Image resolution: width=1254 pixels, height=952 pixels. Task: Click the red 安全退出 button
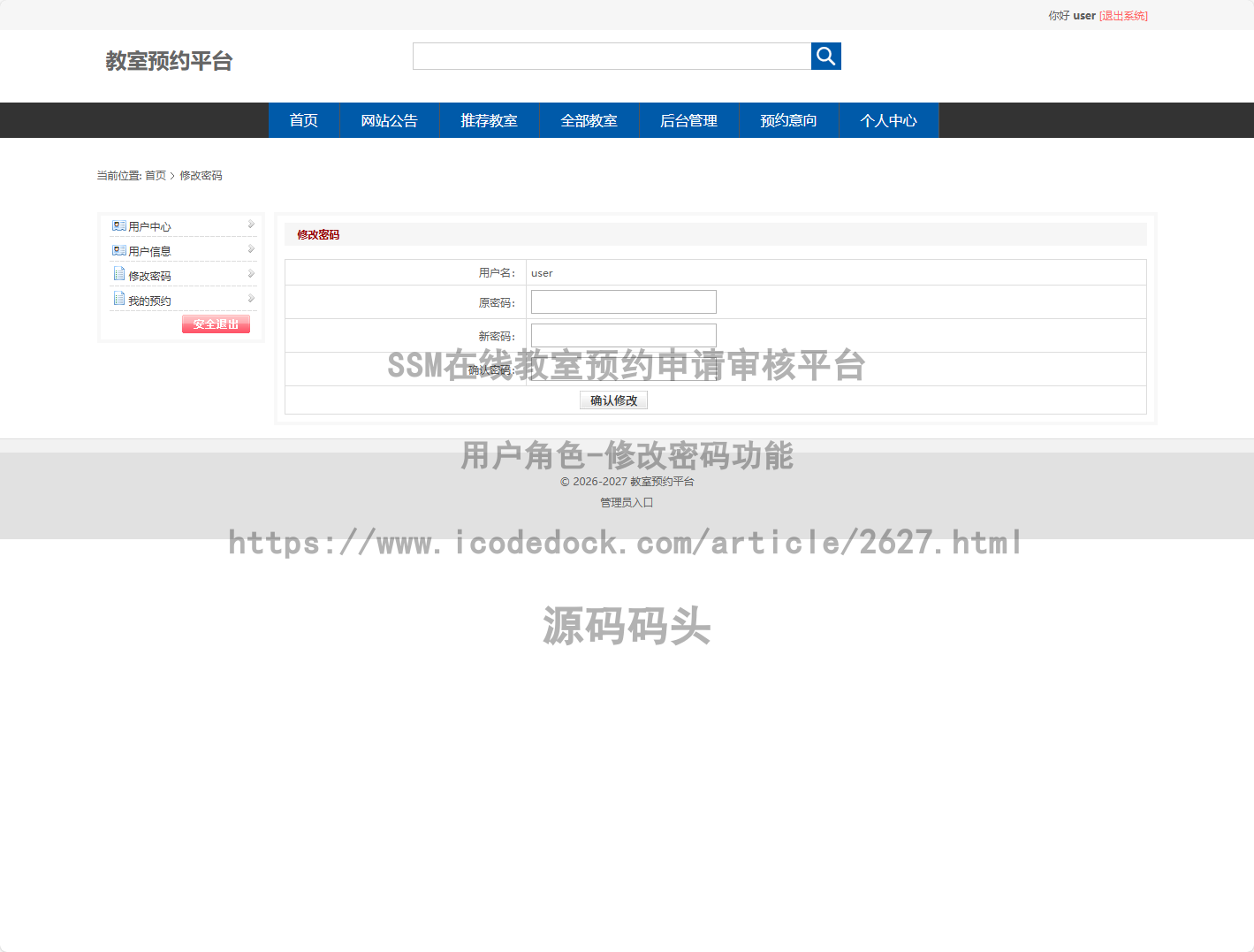tap(215, 324)
